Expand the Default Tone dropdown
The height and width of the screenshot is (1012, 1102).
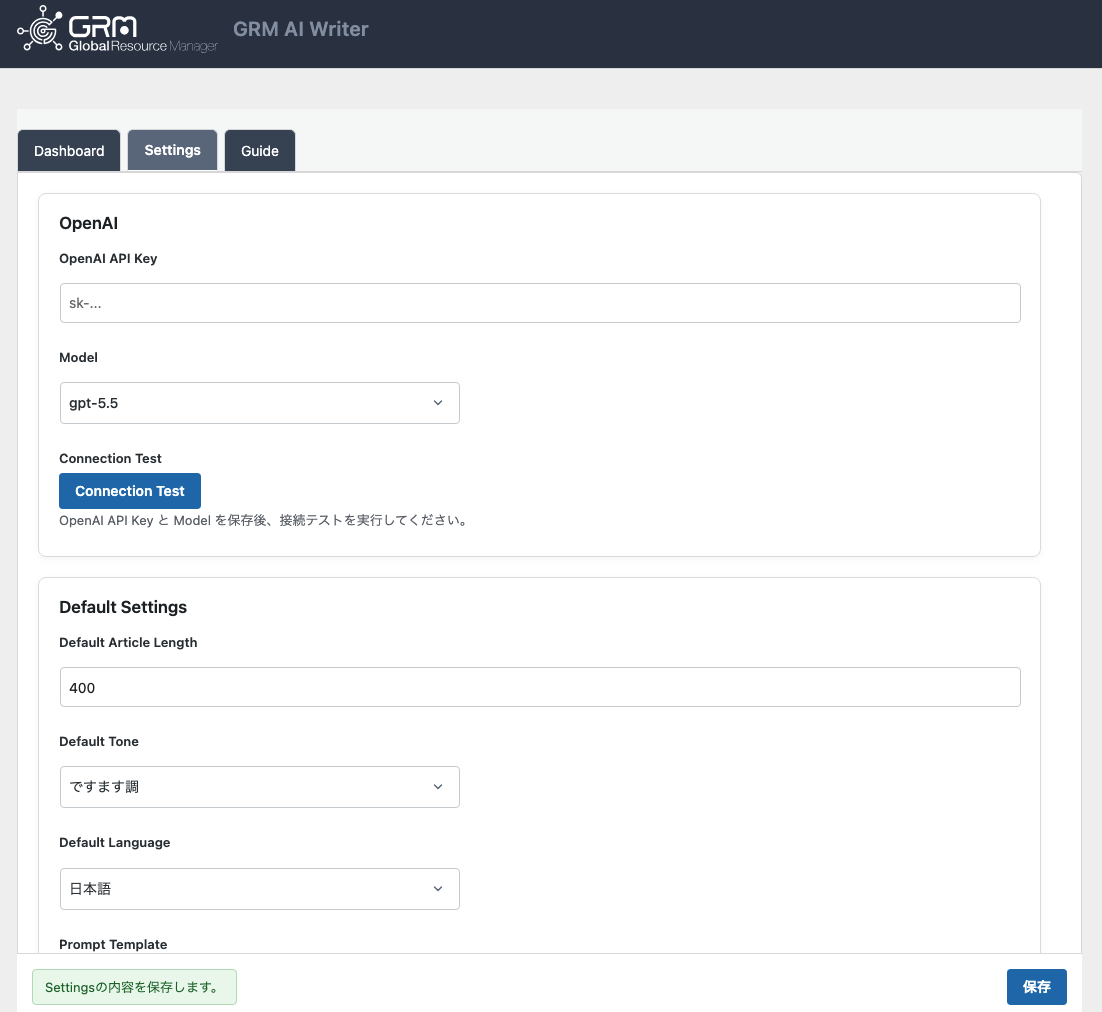259,786
